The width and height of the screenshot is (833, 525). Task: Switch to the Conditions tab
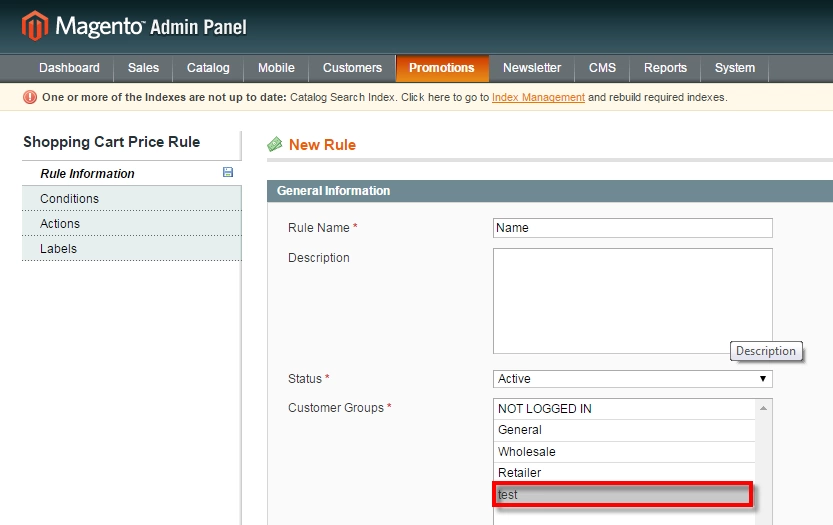[x=132, y=198]
